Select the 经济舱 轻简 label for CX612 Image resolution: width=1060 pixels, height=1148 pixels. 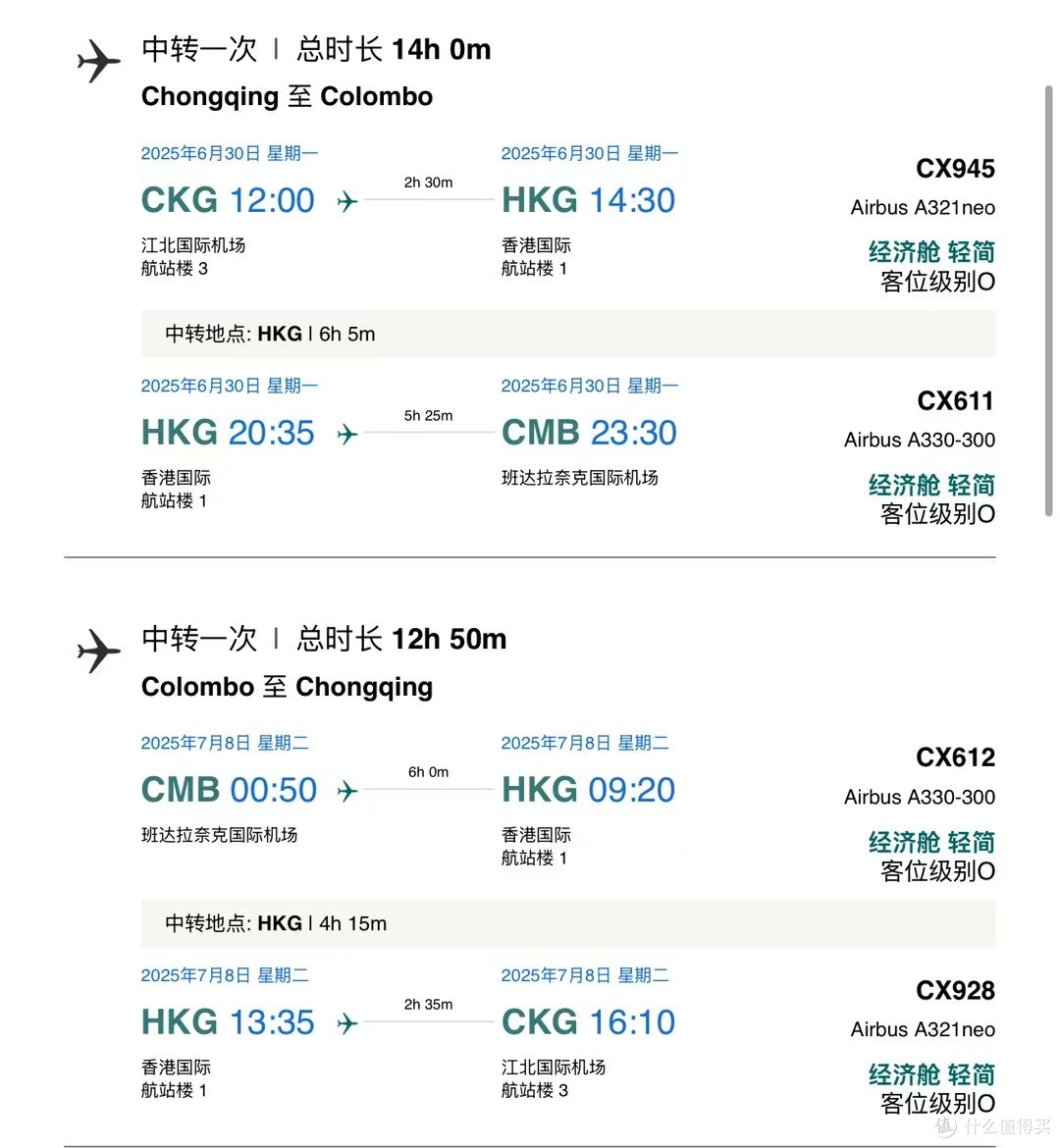(x=930, y=842)
